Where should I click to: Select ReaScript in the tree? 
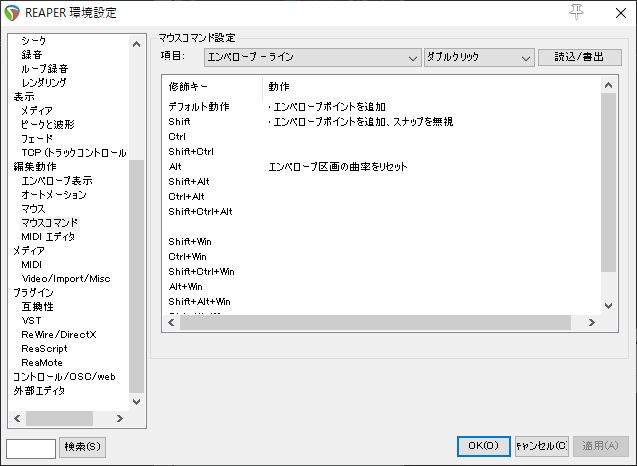click(44, 349)
